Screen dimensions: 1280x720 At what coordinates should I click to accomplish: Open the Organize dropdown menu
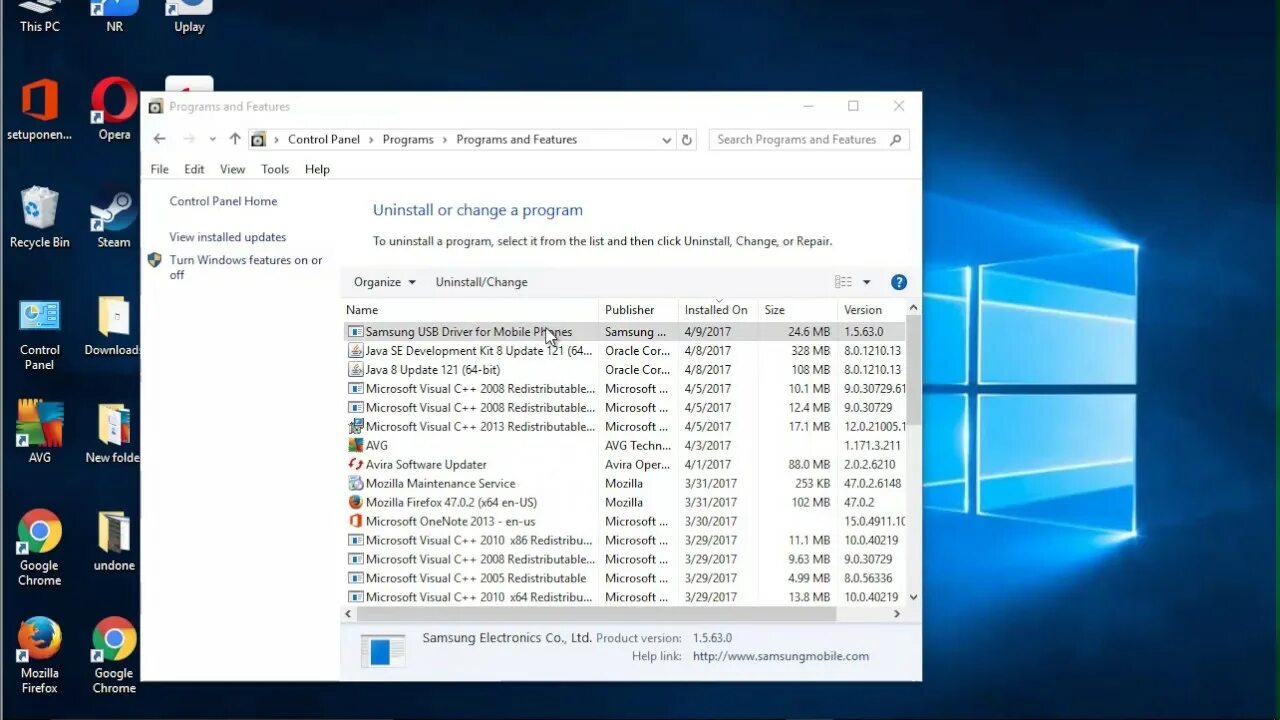pyautogui.click(x=384, y=282)
